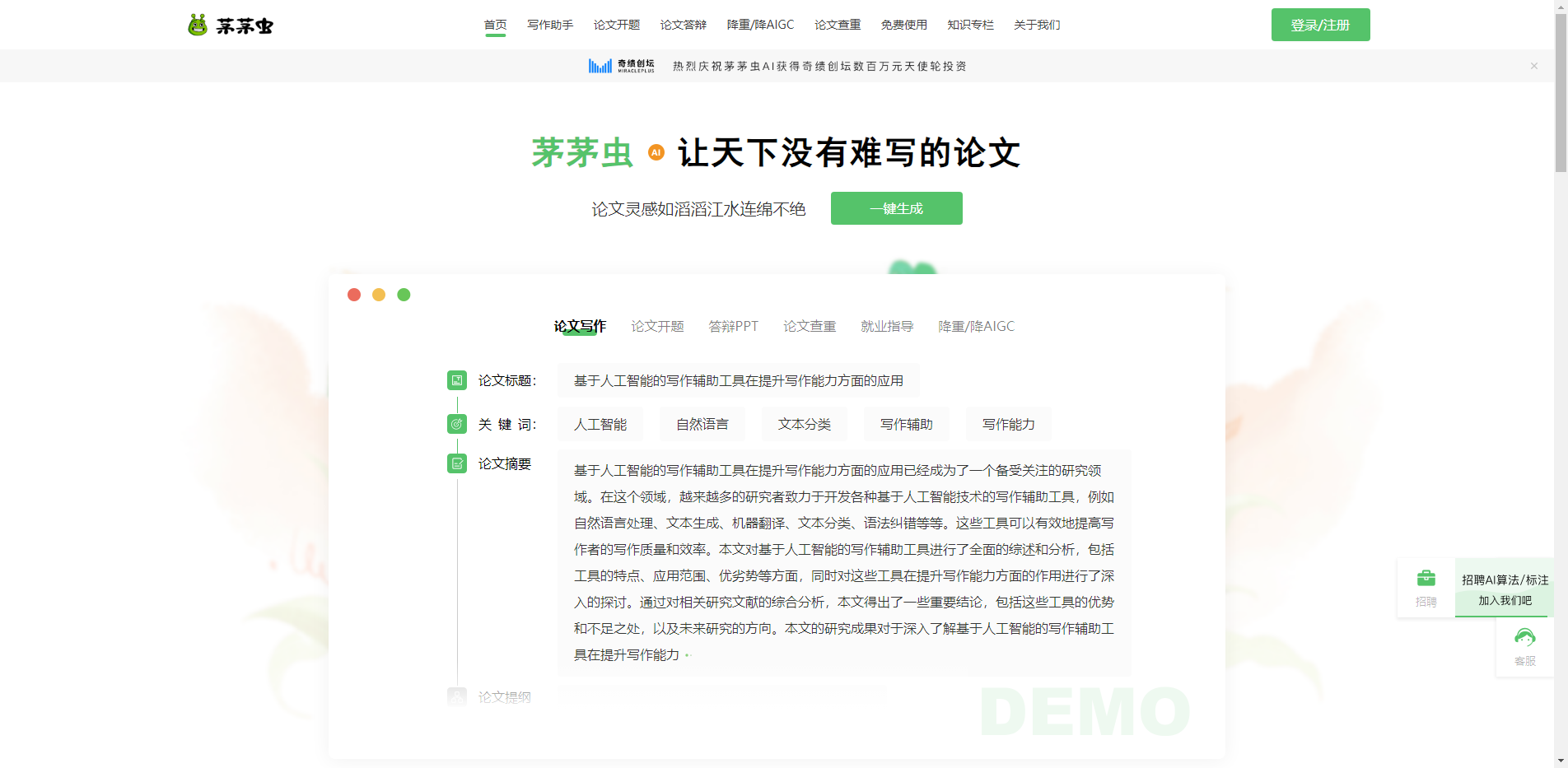Image resolution: width=1568 pixels, height=768 pixels.
Task: Switch to 答辩PPT demo tab
Action: 734,326
